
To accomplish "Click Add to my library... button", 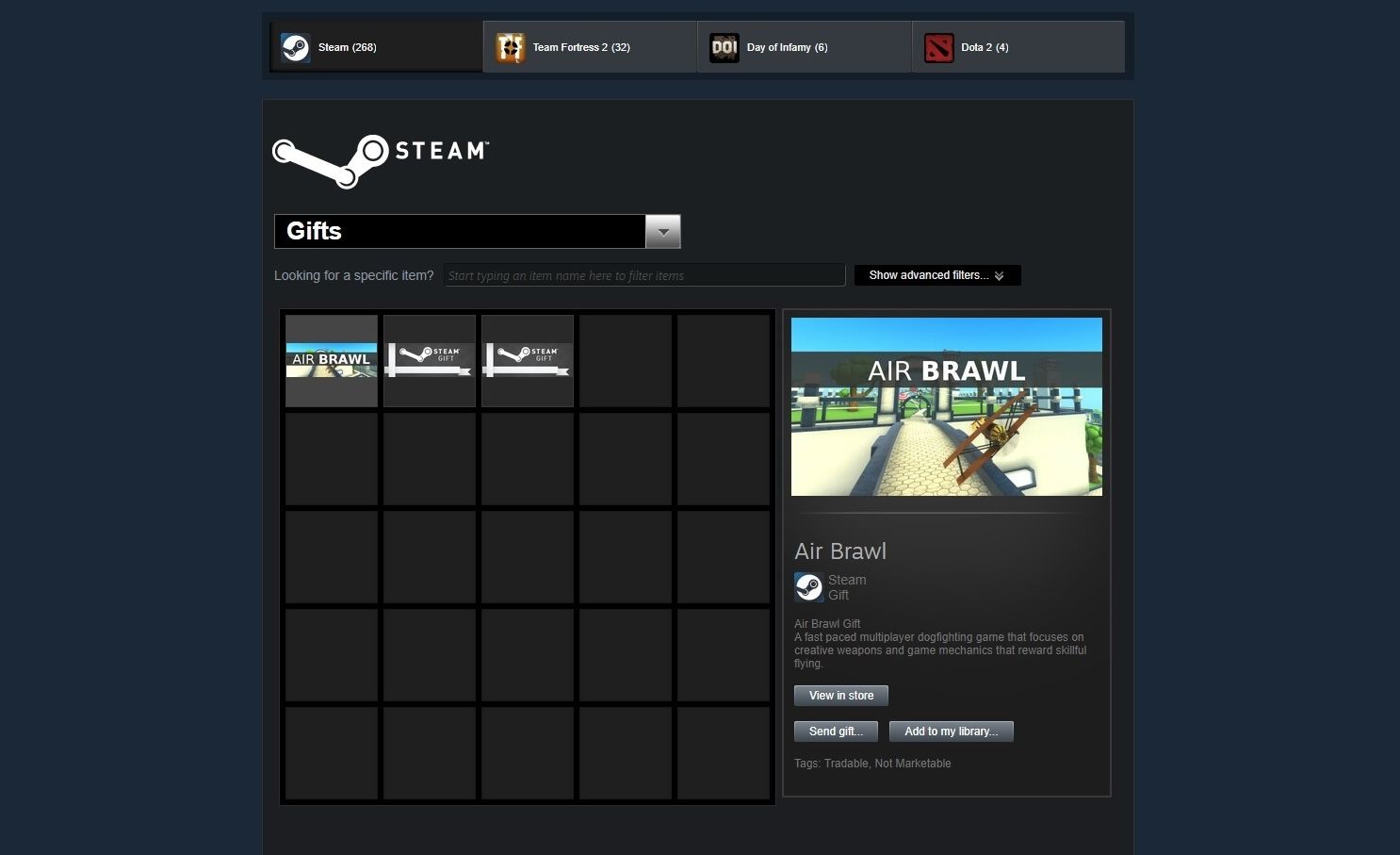I will pos(952,732).
